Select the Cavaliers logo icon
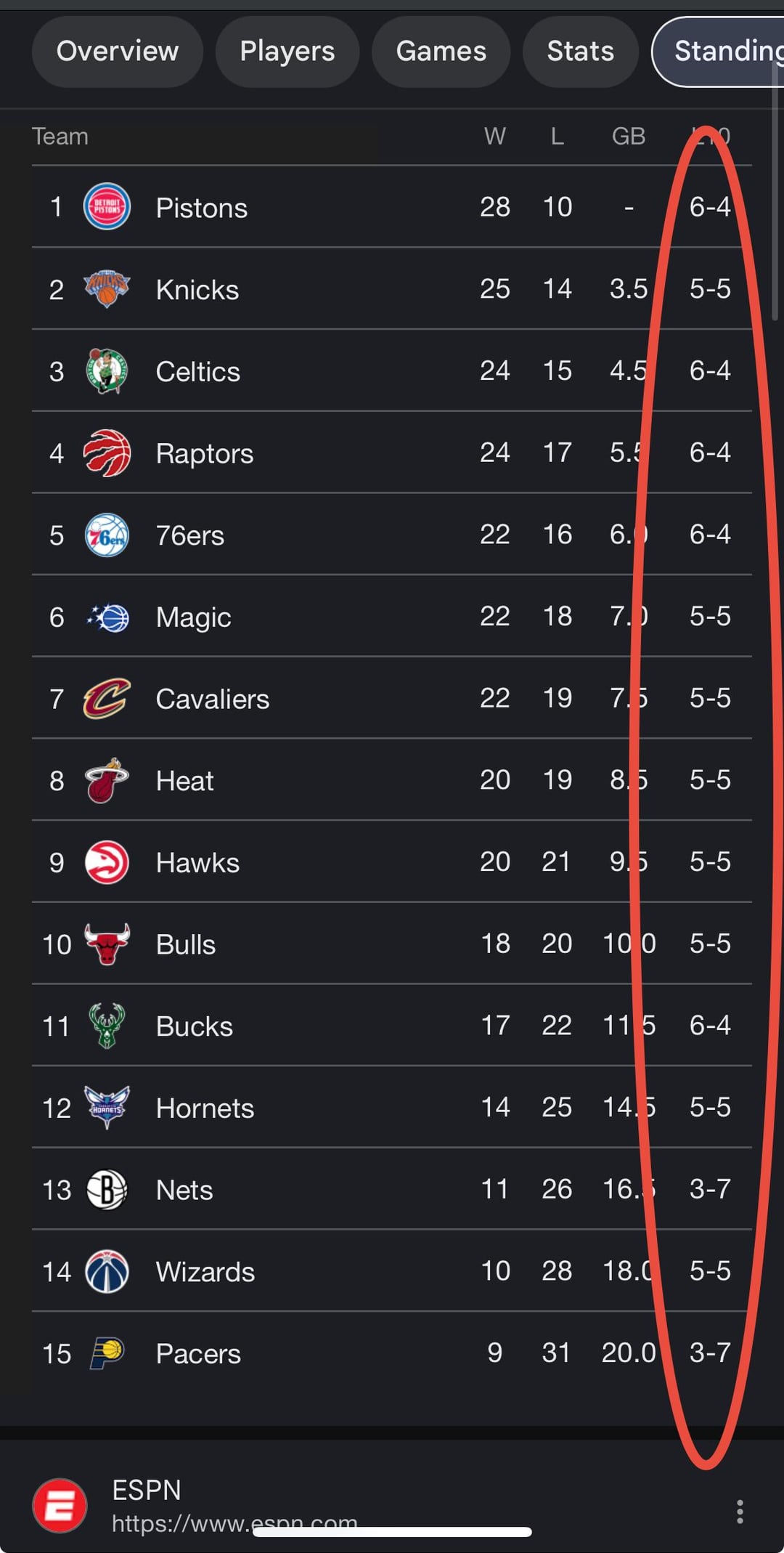 (107, 699)
